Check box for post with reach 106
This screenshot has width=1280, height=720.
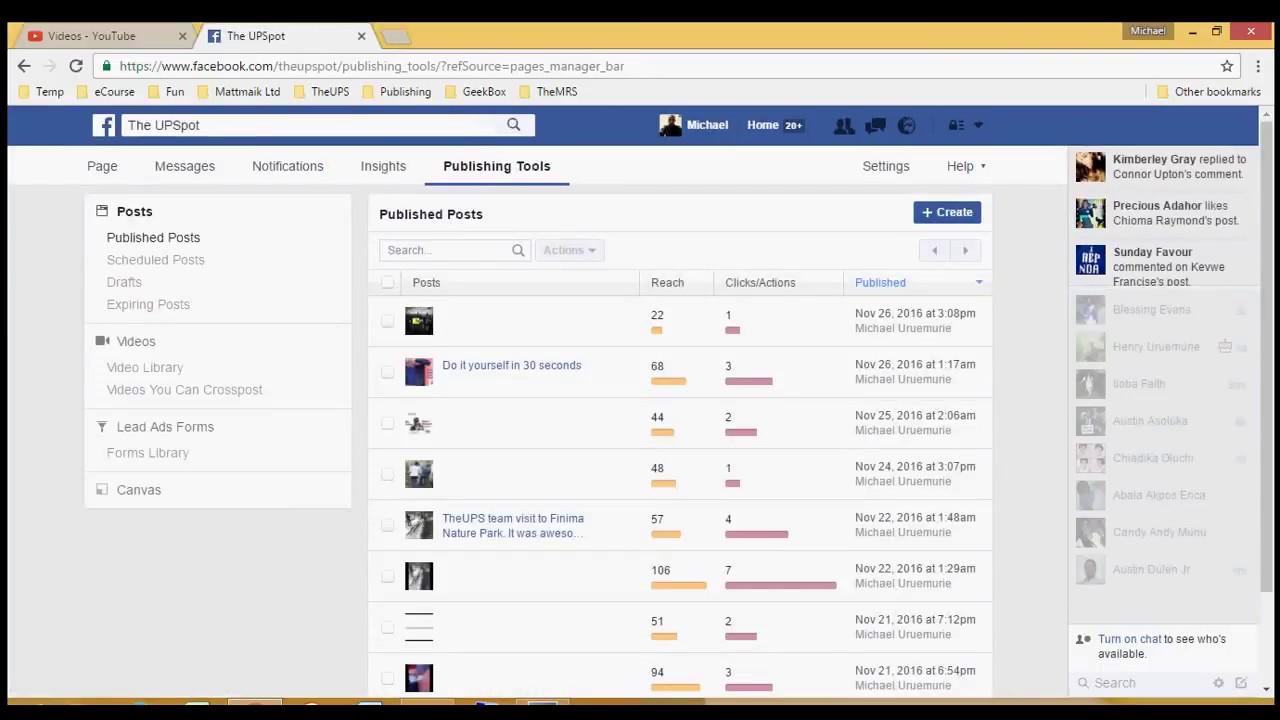(x=387, y=576)
